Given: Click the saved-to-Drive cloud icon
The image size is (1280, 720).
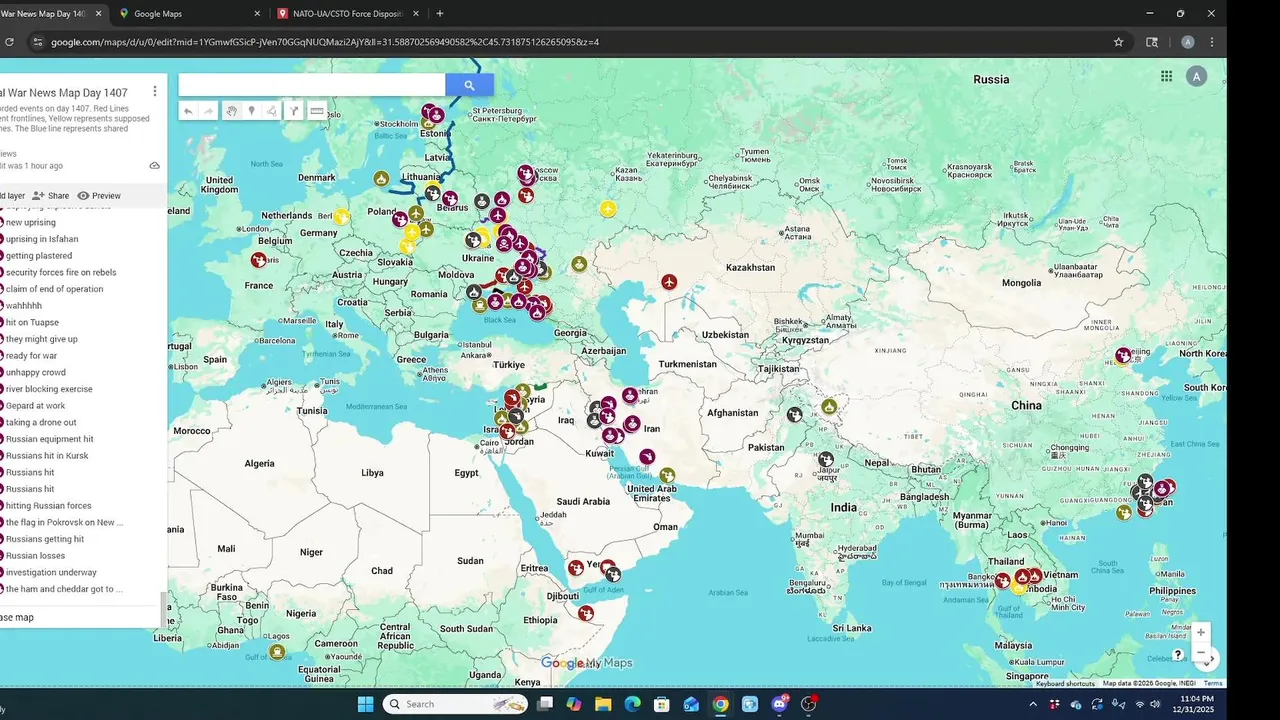Looking at the screenshot, I should [x=154, y=166].
